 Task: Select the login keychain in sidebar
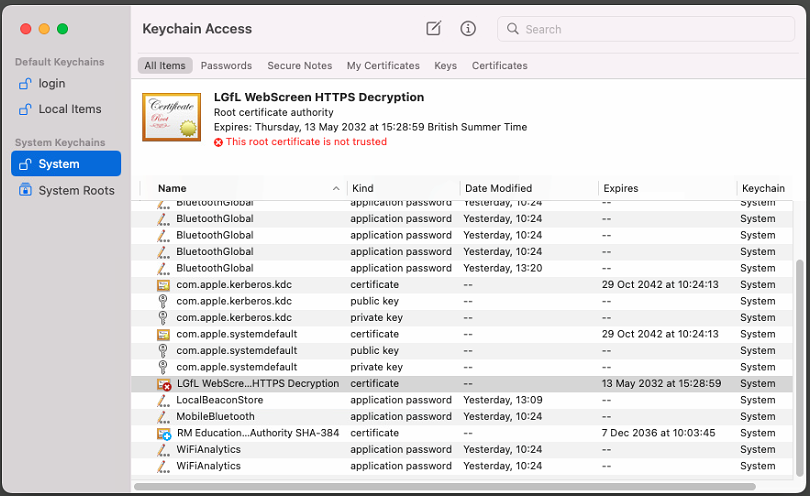51,83
